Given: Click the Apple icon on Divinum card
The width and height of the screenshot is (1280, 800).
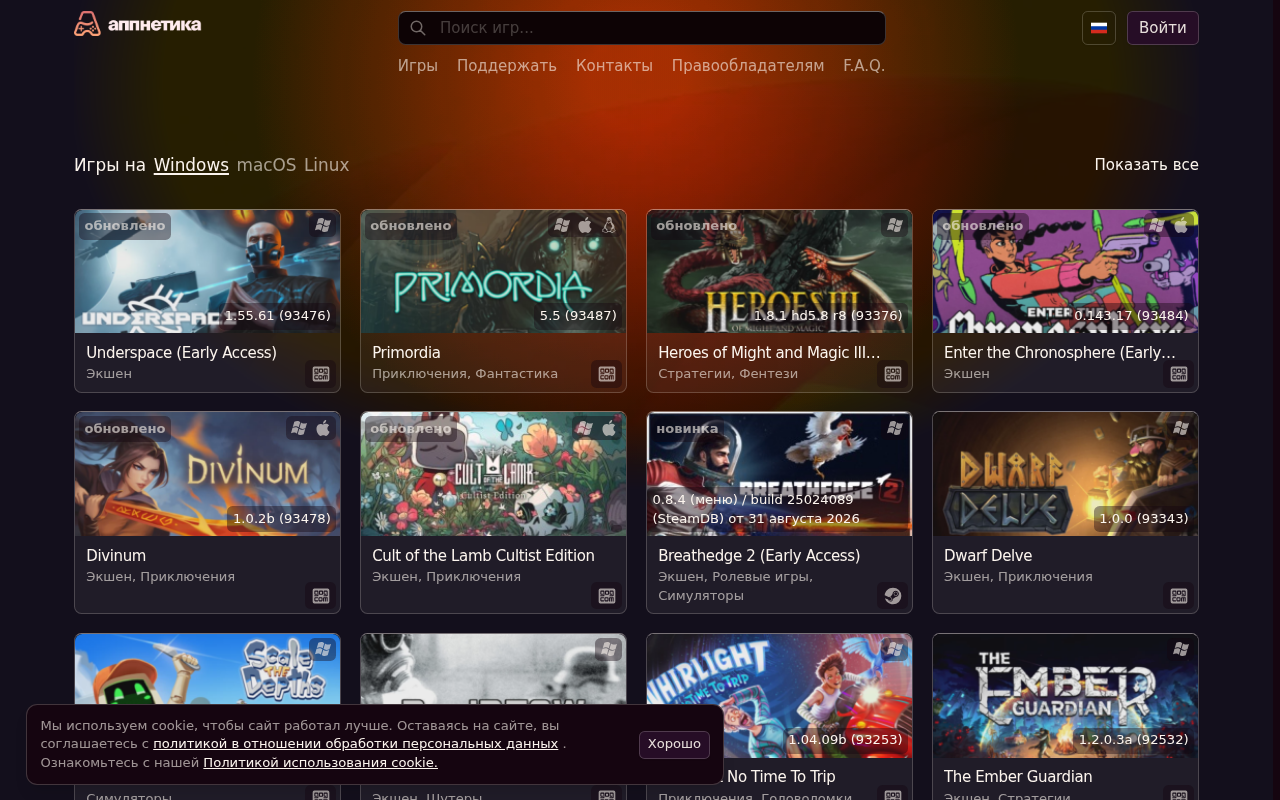Looking at the screenshot, I should tap(323, 429).
